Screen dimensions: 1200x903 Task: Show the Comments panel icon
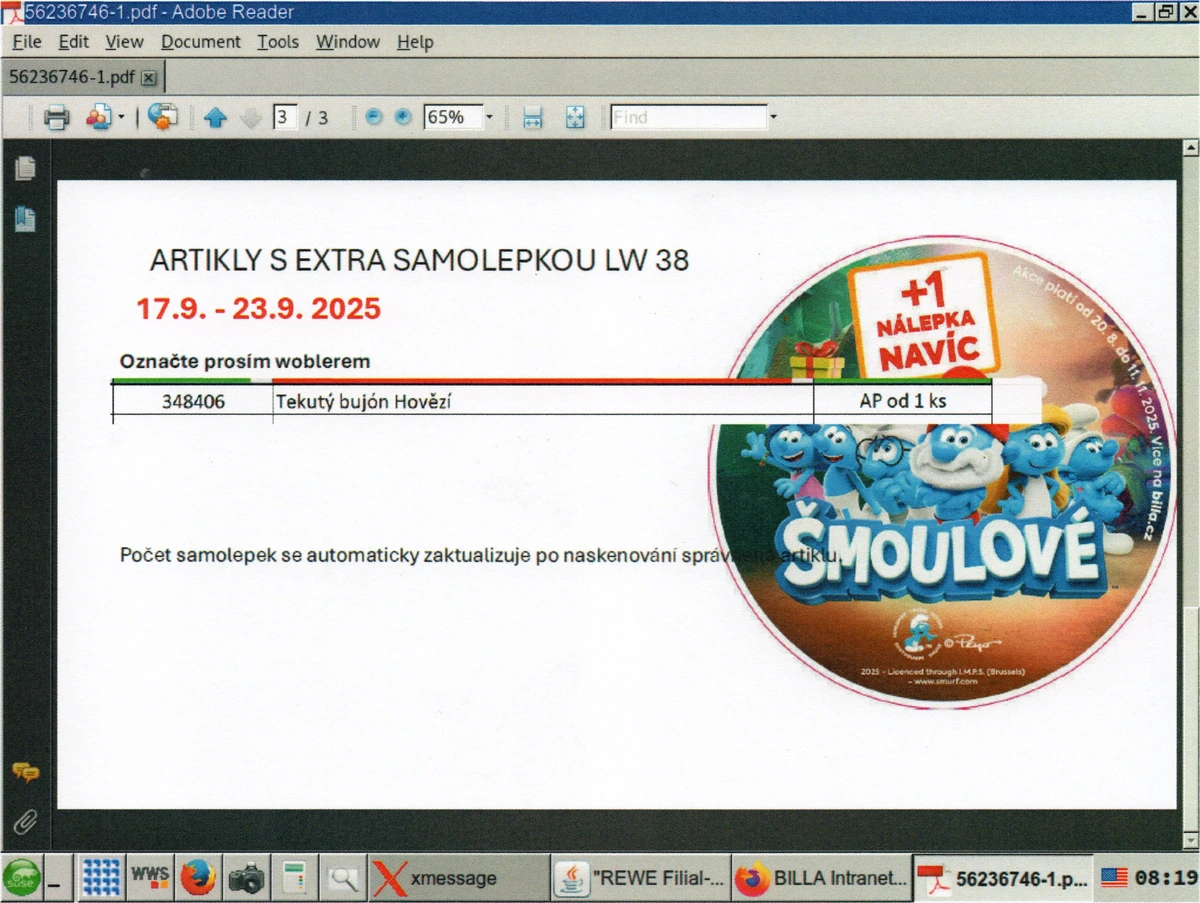coord(27,770)
